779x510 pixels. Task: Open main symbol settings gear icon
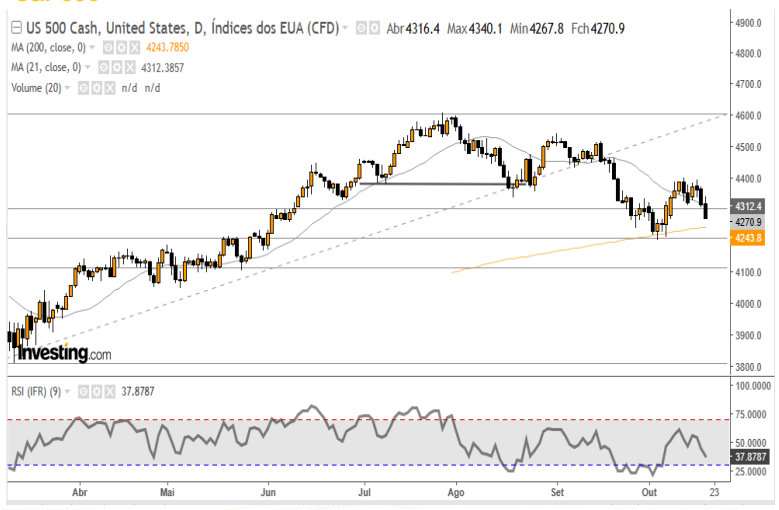click(373, 27)
